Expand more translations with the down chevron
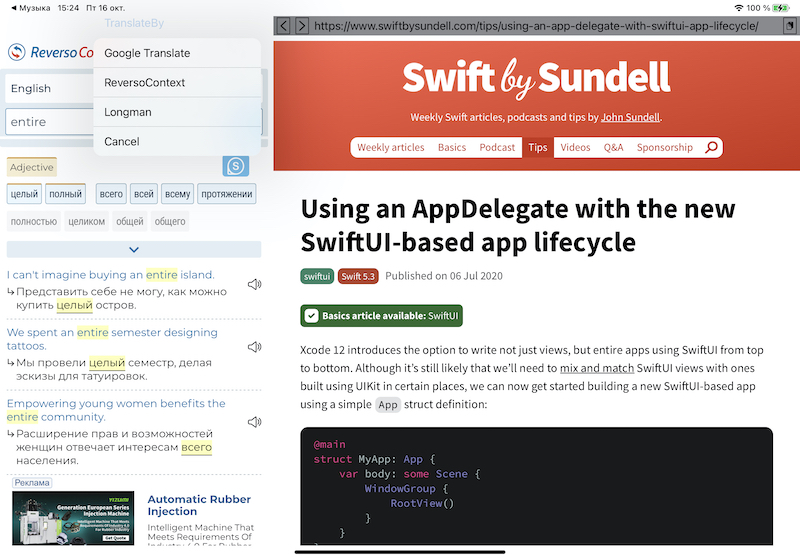800x559 pixels. pos(134,249)
